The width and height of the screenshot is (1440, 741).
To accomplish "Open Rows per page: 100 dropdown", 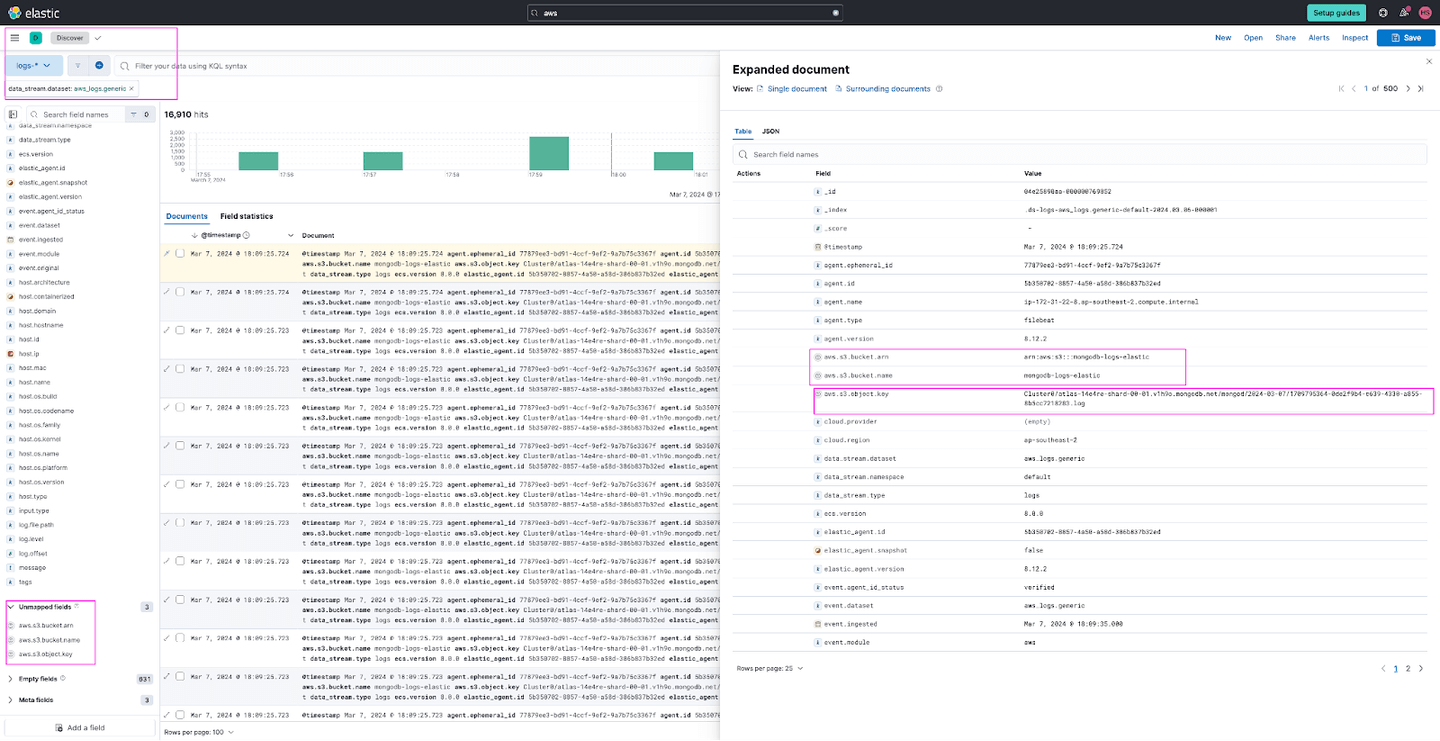I will (x=199, y=732).
